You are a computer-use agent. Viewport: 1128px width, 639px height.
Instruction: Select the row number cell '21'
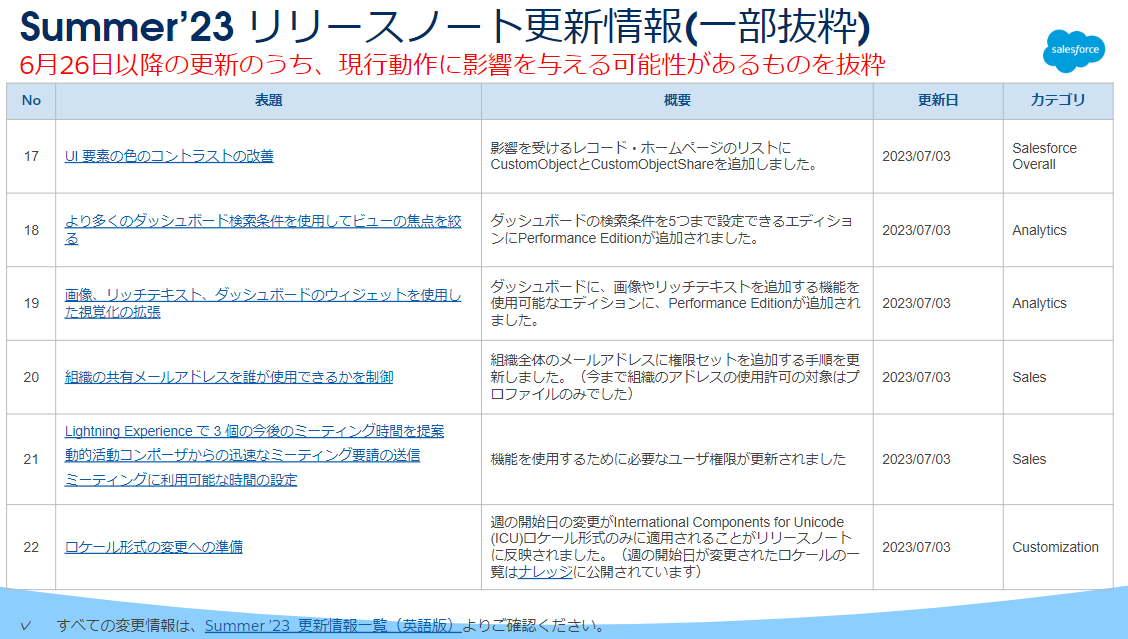(31, 459)
